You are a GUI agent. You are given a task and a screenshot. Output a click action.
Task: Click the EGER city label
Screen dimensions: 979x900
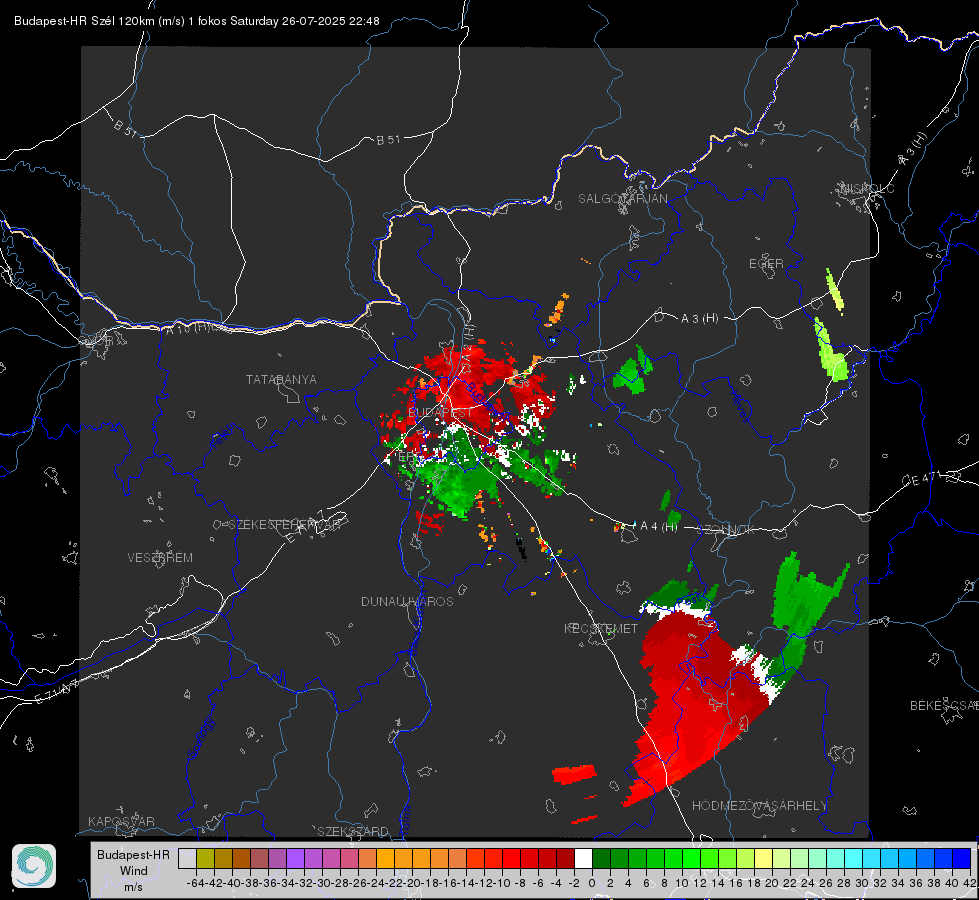coord(766,264)
